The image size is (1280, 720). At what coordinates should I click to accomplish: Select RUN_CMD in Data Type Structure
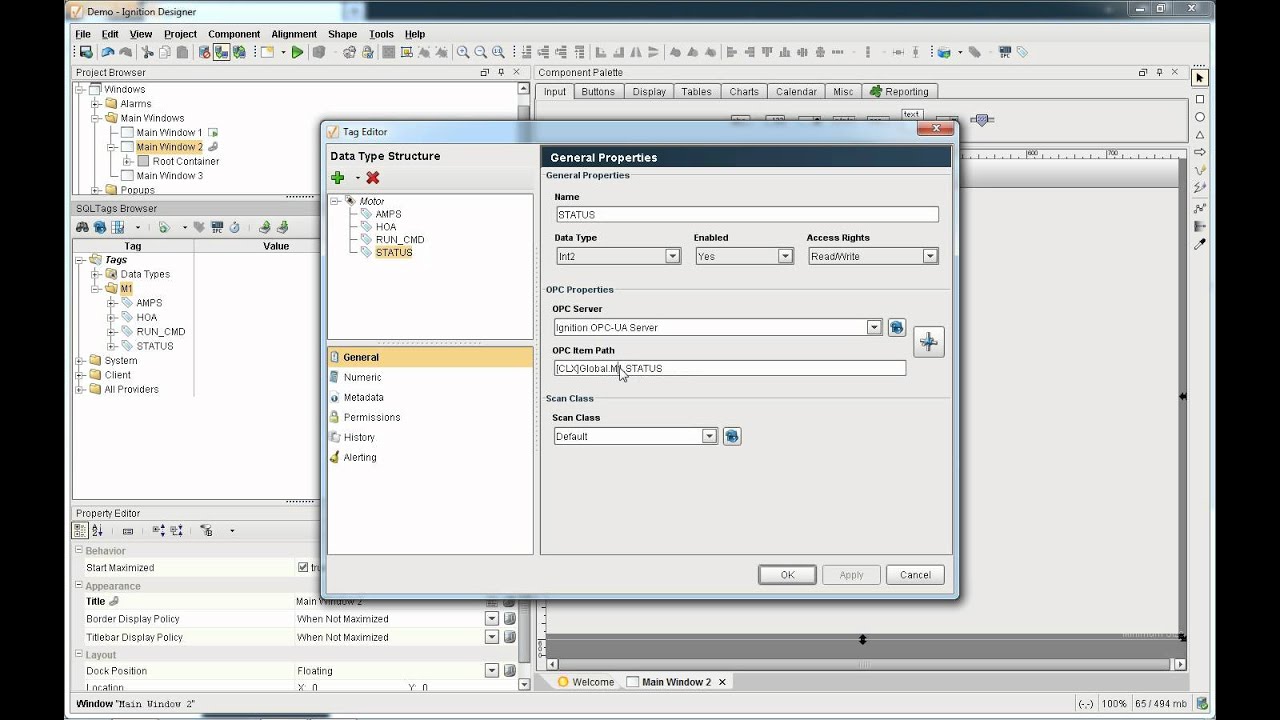[x=400, y=240]
